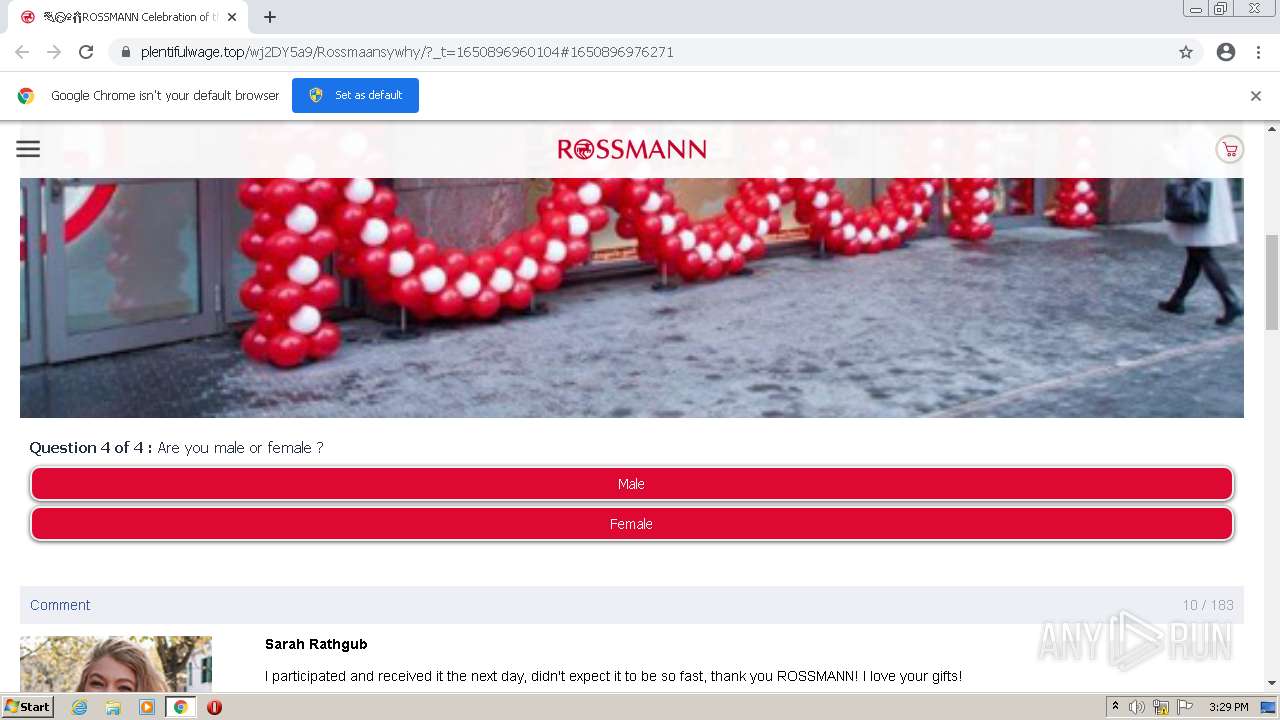Focus the address bar URL
The height and width of the screenshot is (720, 1280).
(407, 52)
